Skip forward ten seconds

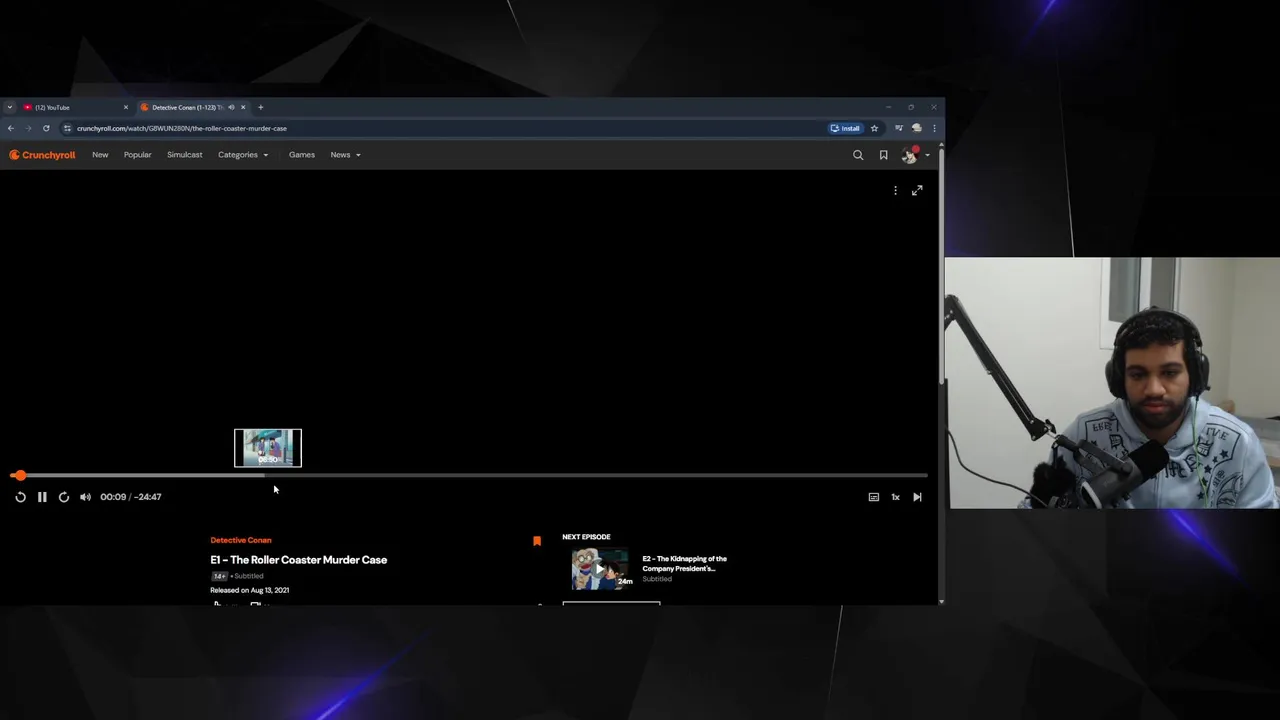64,497
